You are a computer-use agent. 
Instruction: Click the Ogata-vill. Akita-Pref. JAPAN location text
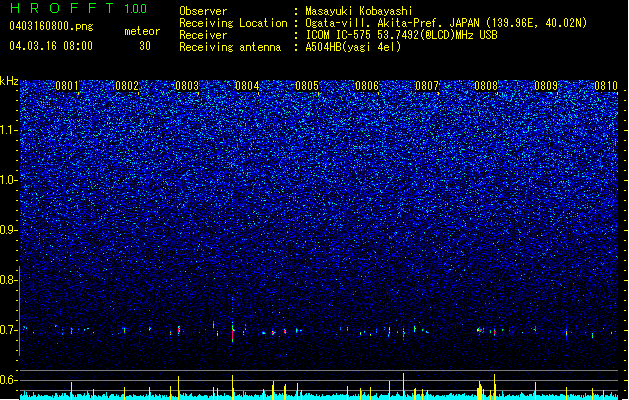[x=446, y=23]
